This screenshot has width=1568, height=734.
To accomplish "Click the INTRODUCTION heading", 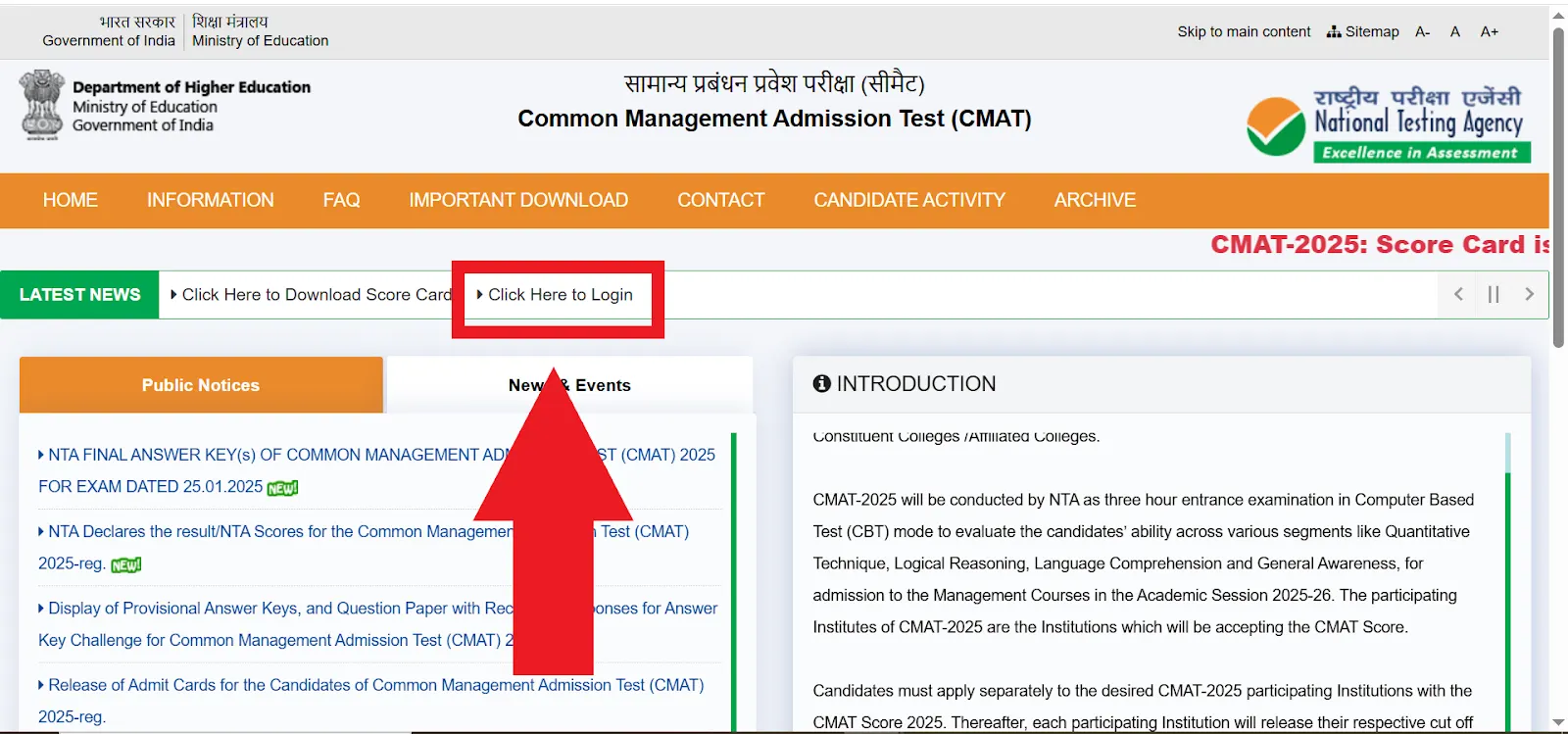I will click(x=915, y=384).
